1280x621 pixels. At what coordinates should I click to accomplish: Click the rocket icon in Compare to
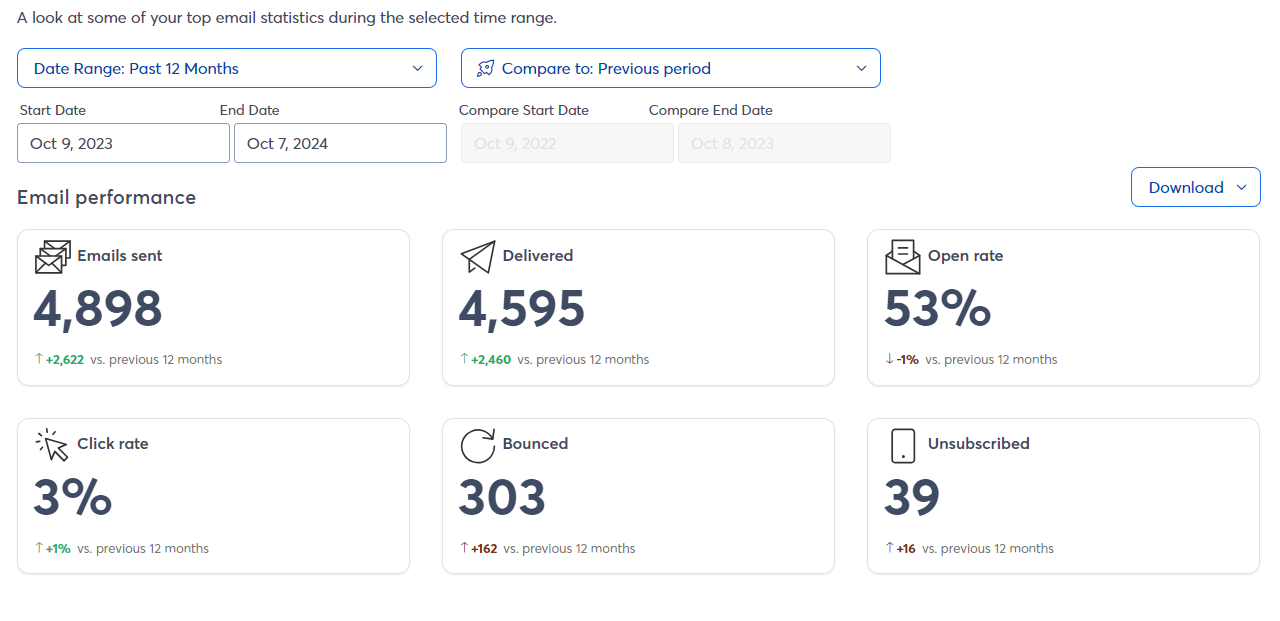tap(486, 69)
